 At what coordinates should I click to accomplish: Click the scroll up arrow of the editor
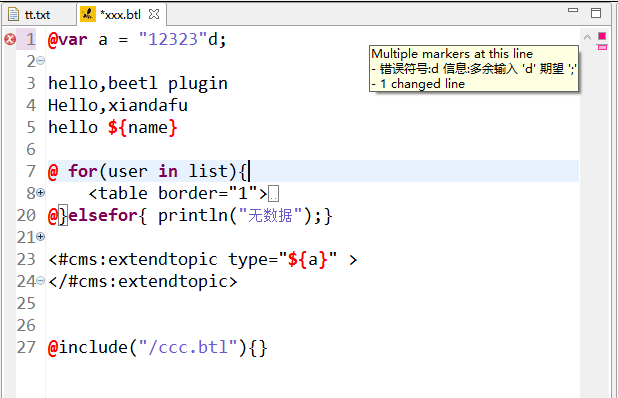tap(587, 37)
